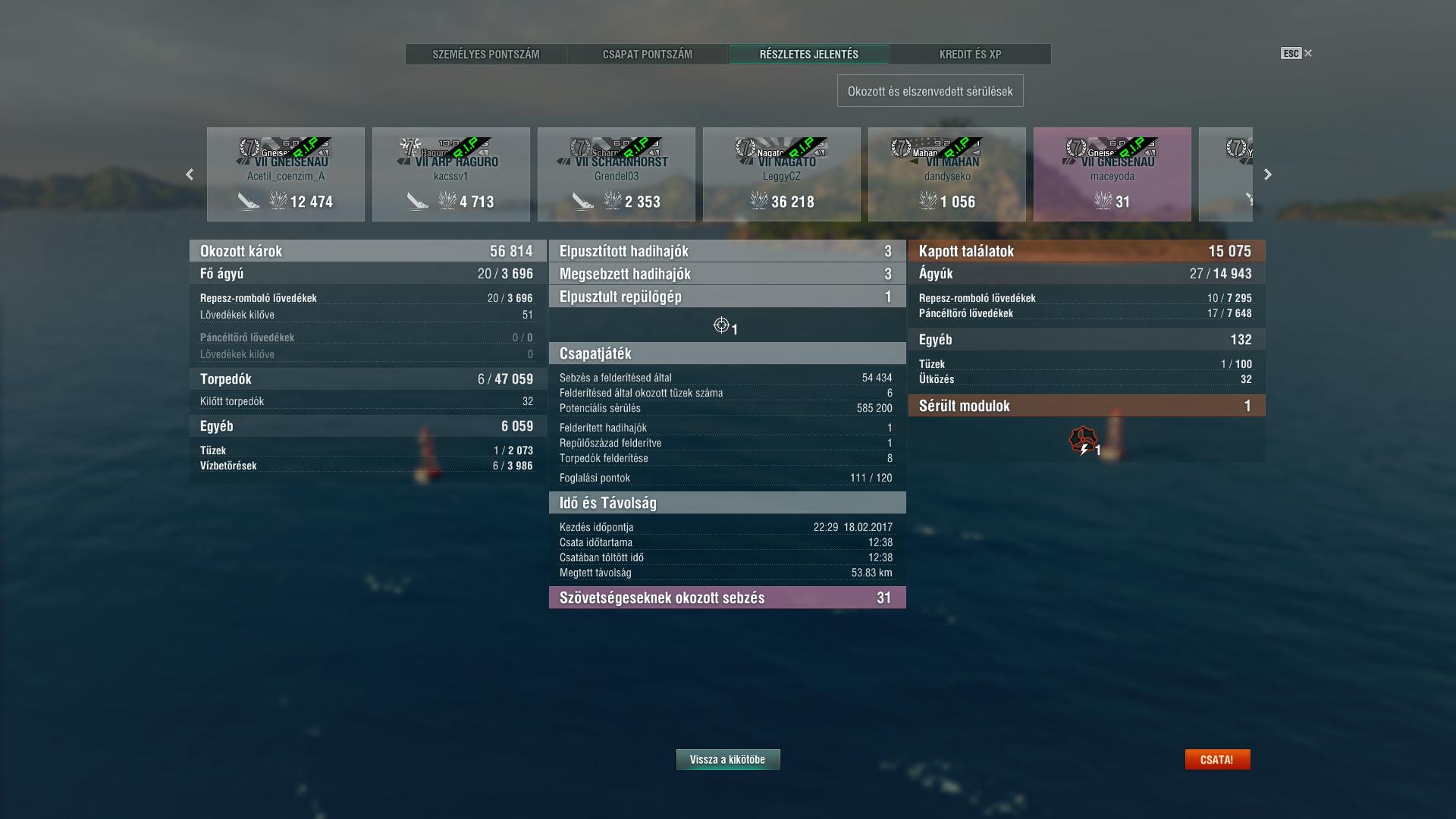Close the report with the ESC button
The image size is (1456, 819).
(1296, 53)
